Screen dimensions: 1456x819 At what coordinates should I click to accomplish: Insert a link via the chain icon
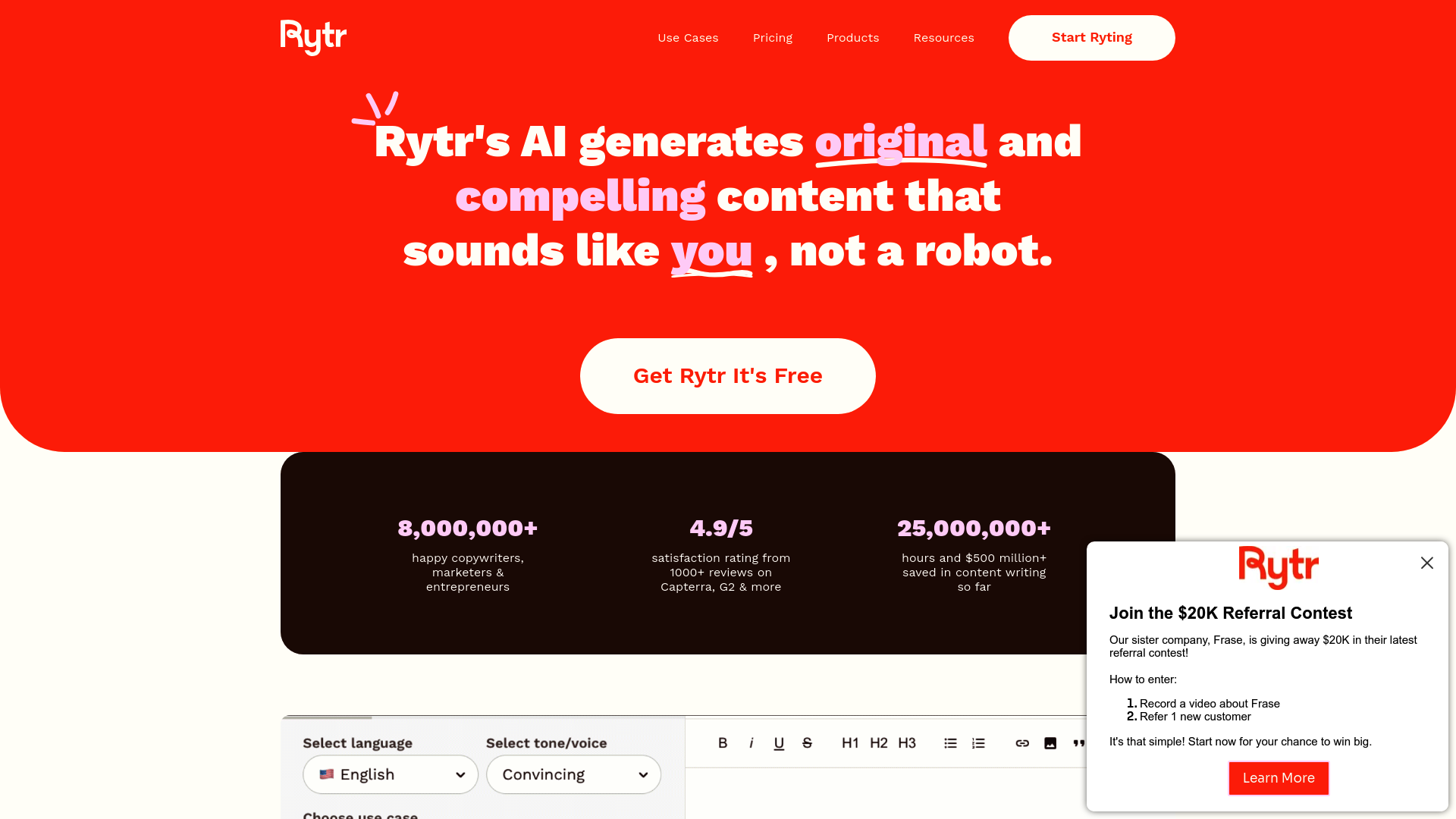1022,743
